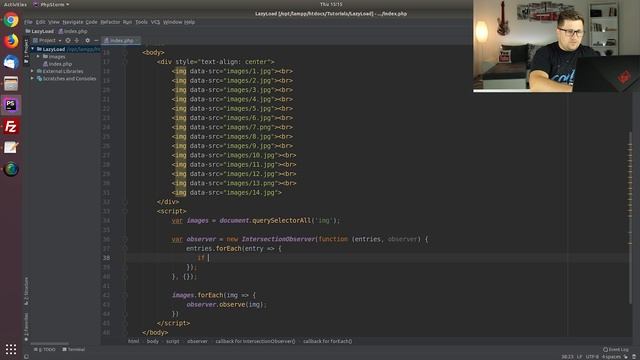The height and width of the screenshot is (360, 640).
Task: Expand External Libraries node
Action: click(33, 71)
